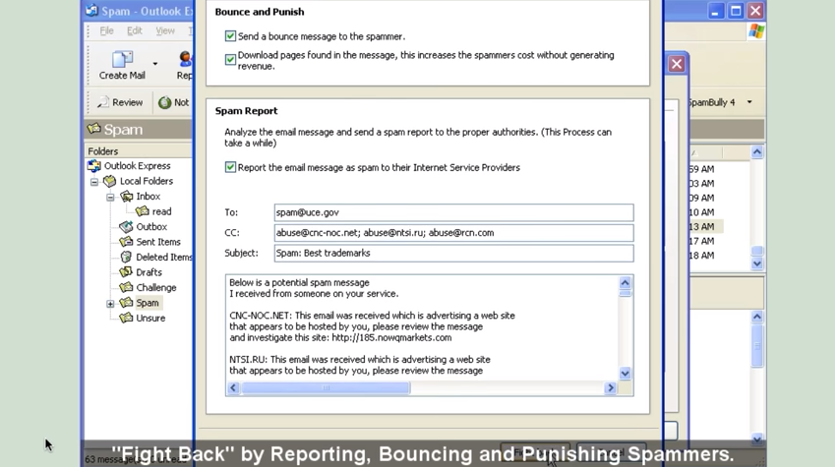The image size is (835, 467).
Task: Click the Subject field 'Spam: Best trademarks'
Action: (x=454, y=253)
